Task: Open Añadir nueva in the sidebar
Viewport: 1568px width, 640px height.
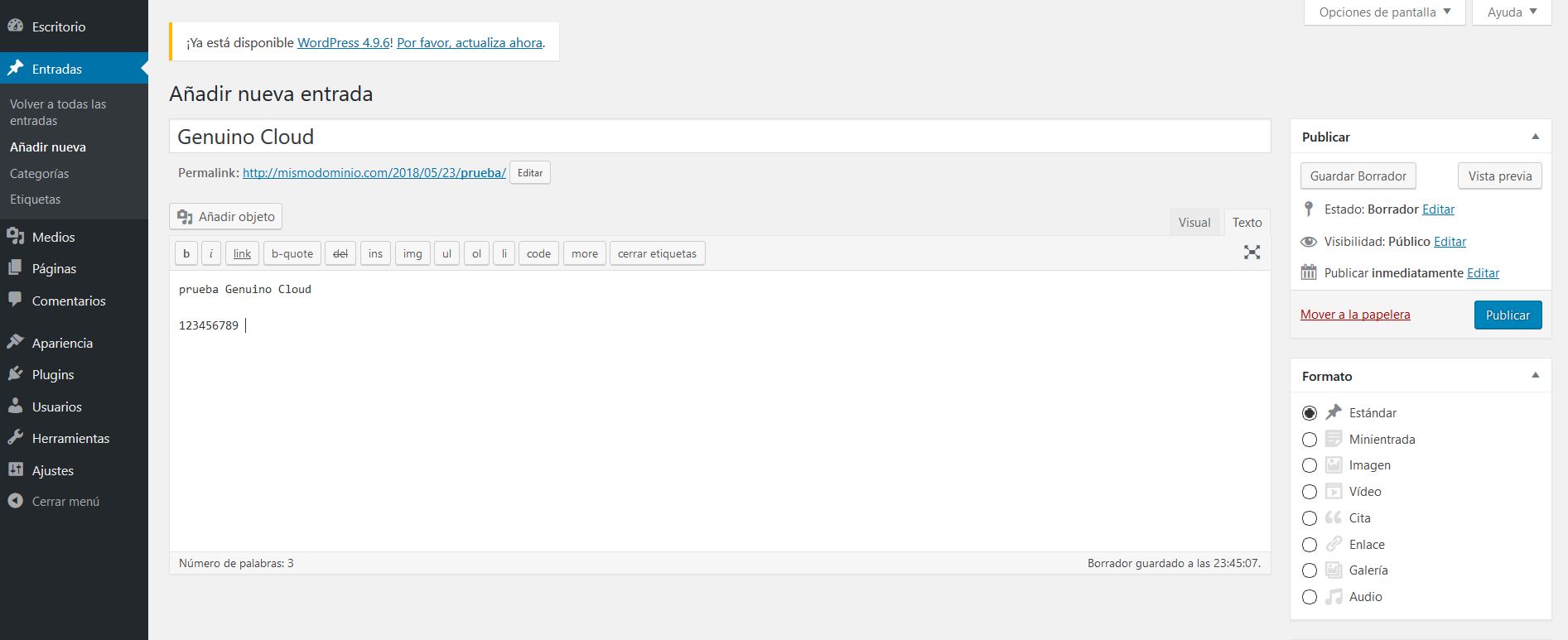Action: (48, 147)
